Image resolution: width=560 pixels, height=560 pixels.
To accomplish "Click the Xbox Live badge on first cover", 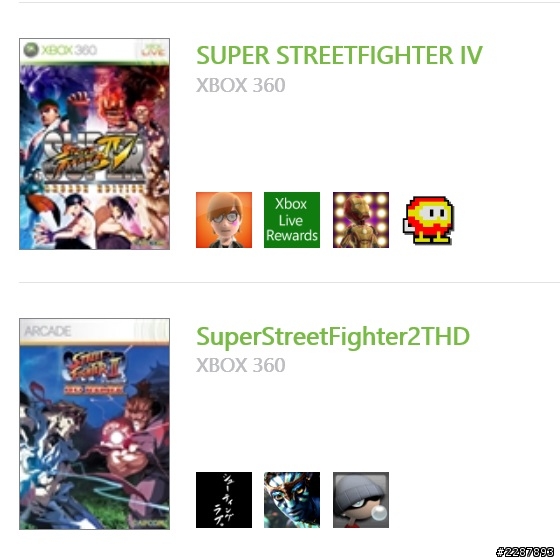I will tap(152, 50).
